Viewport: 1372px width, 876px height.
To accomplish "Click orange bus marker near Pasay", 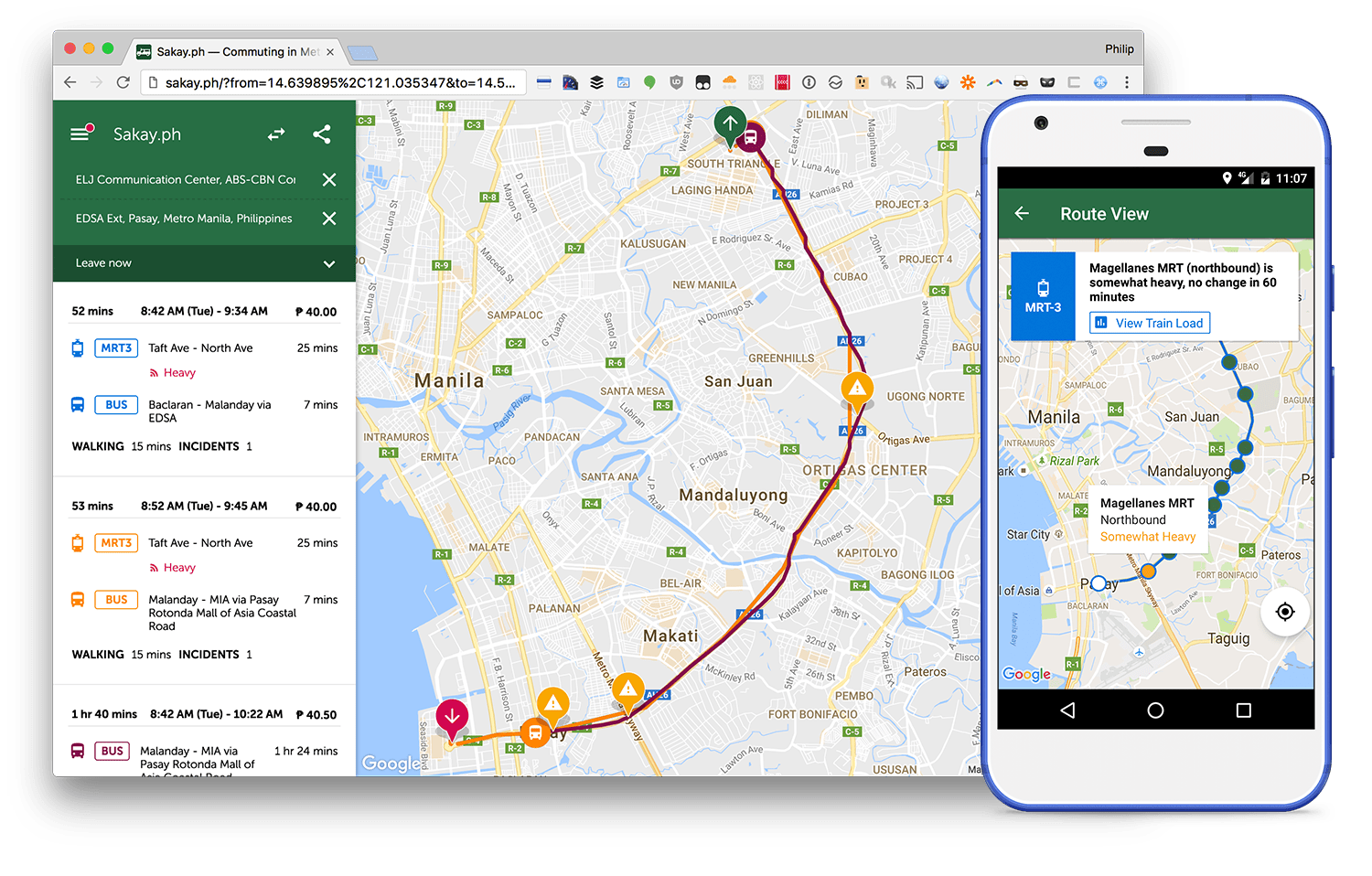I will pyautogui.click(x=535, y=732).
